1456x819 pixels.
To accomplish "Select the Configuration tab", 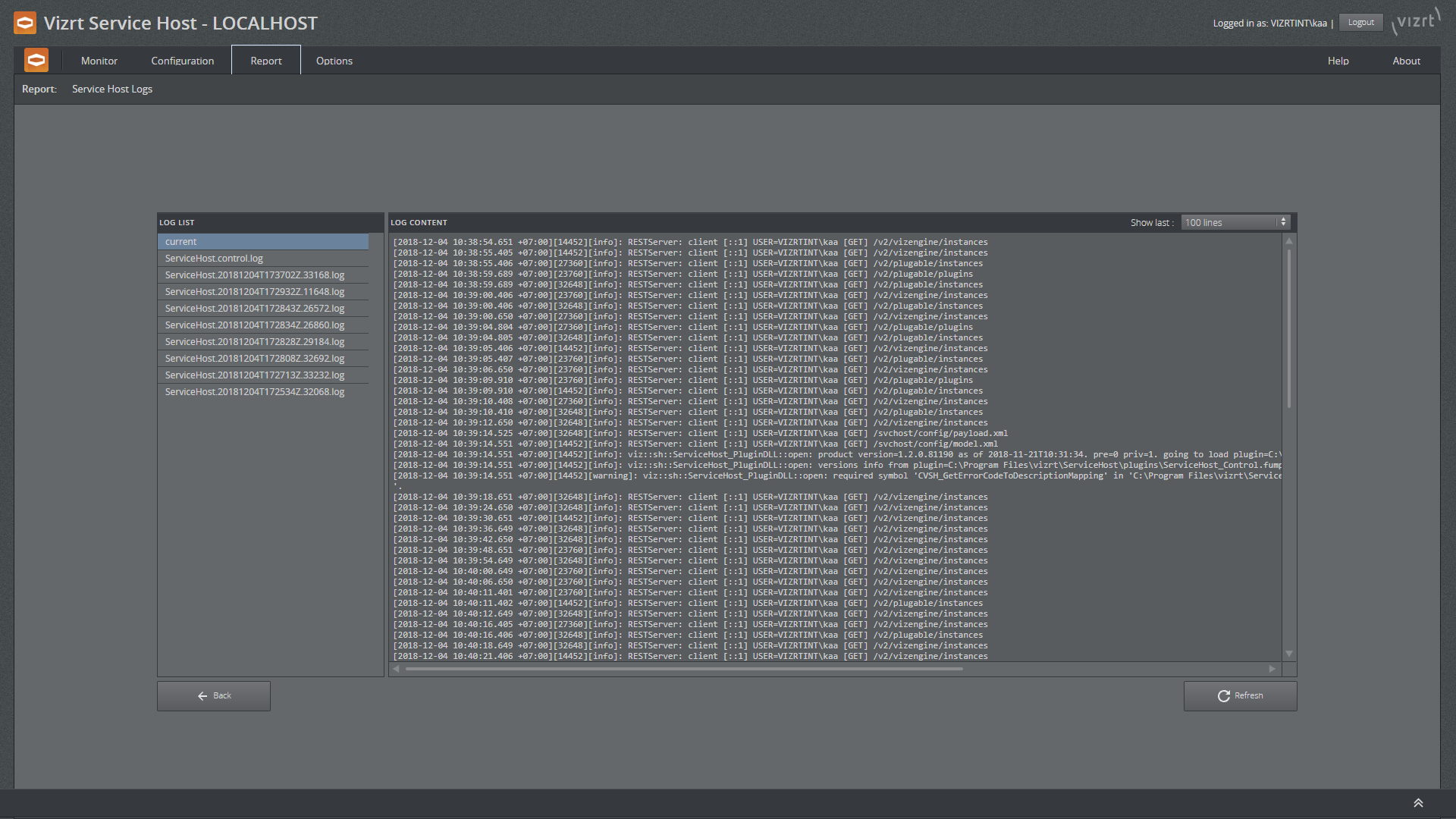I will [x=182, y=60].
